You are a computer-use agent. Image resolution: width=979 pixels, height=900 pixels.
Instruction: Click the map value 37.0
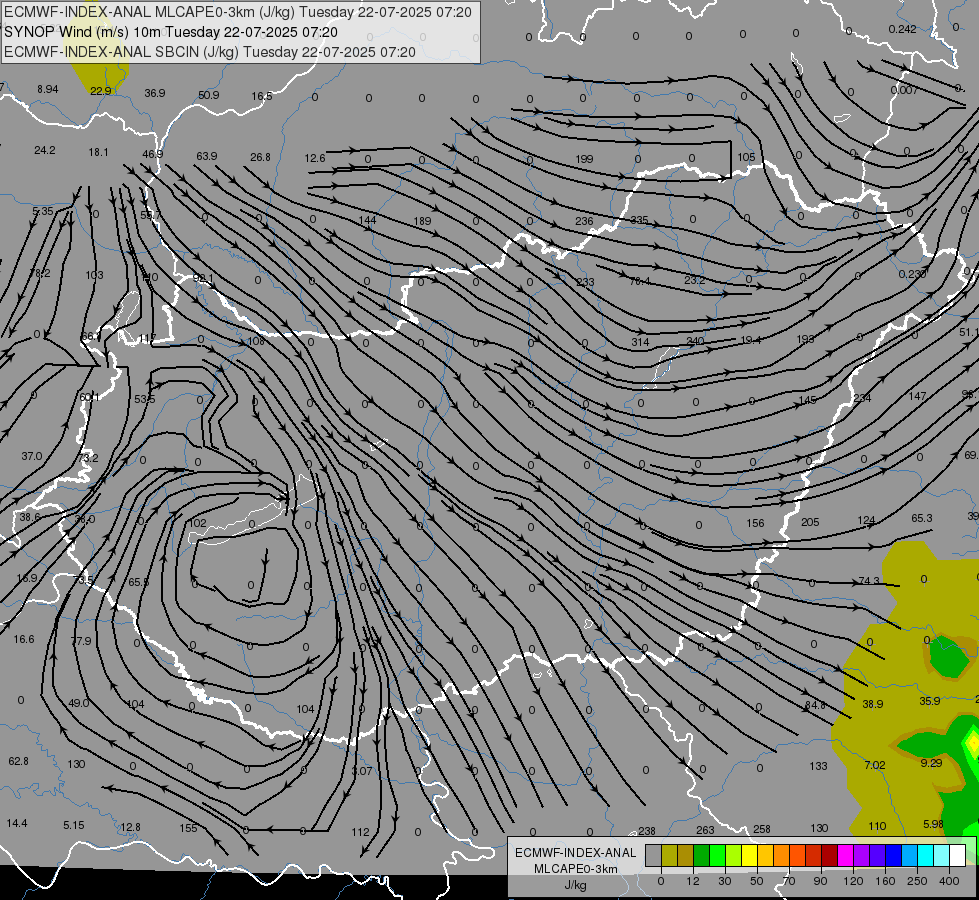pos(31,457)
